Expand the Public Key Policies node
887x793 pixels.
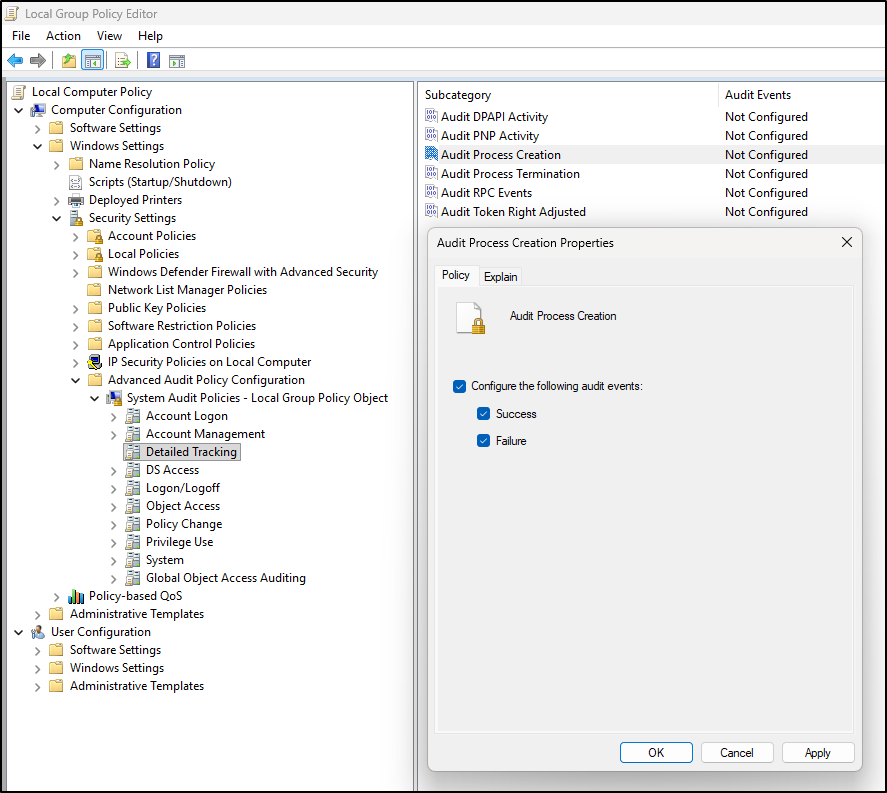[x=75, y=309]
